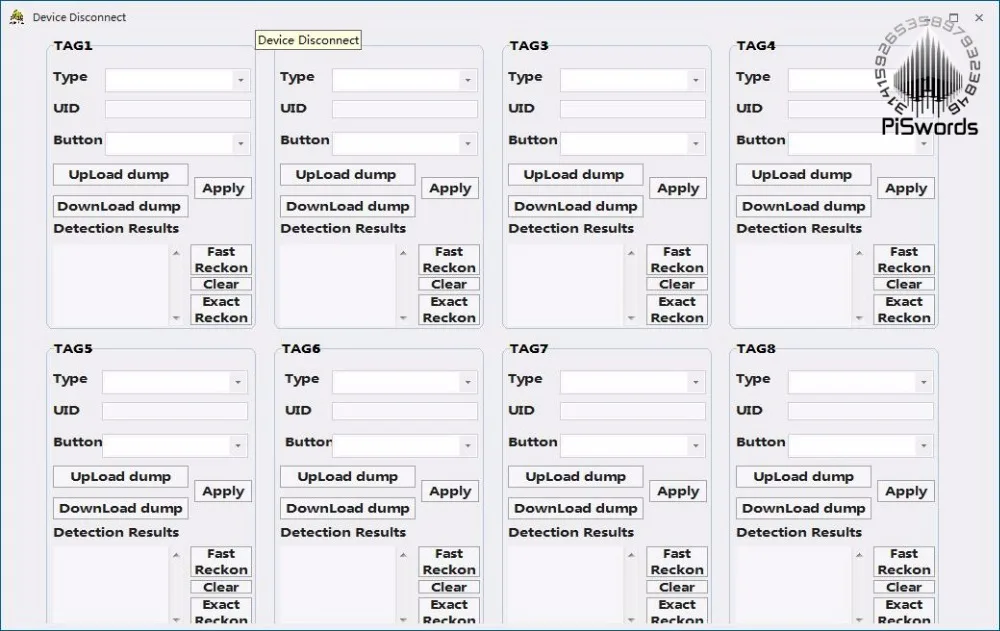This screenshot has width=1000, height=631.
Task: Apply settings for TAG7
Action: tap(678, 491)
